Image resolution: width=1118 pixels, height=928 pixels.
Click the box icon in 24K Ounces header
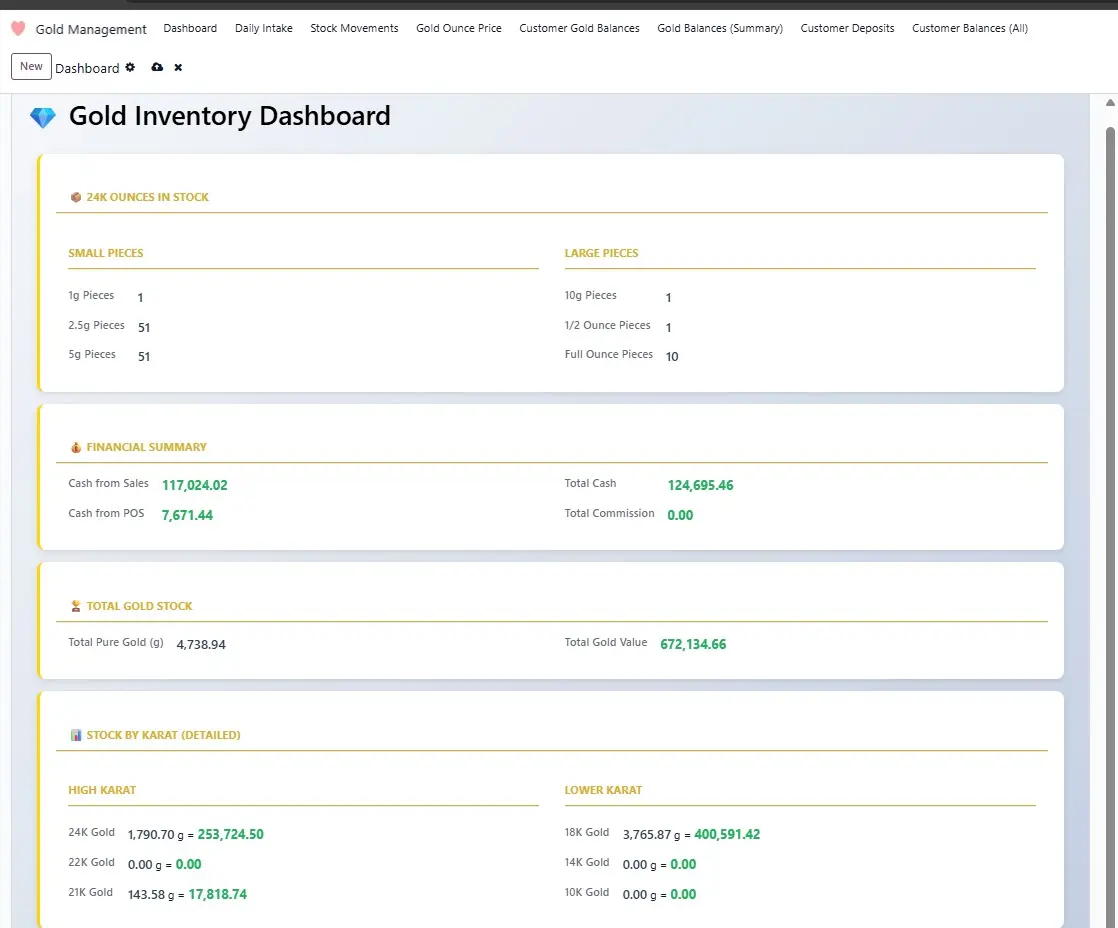tap(75, 198)
